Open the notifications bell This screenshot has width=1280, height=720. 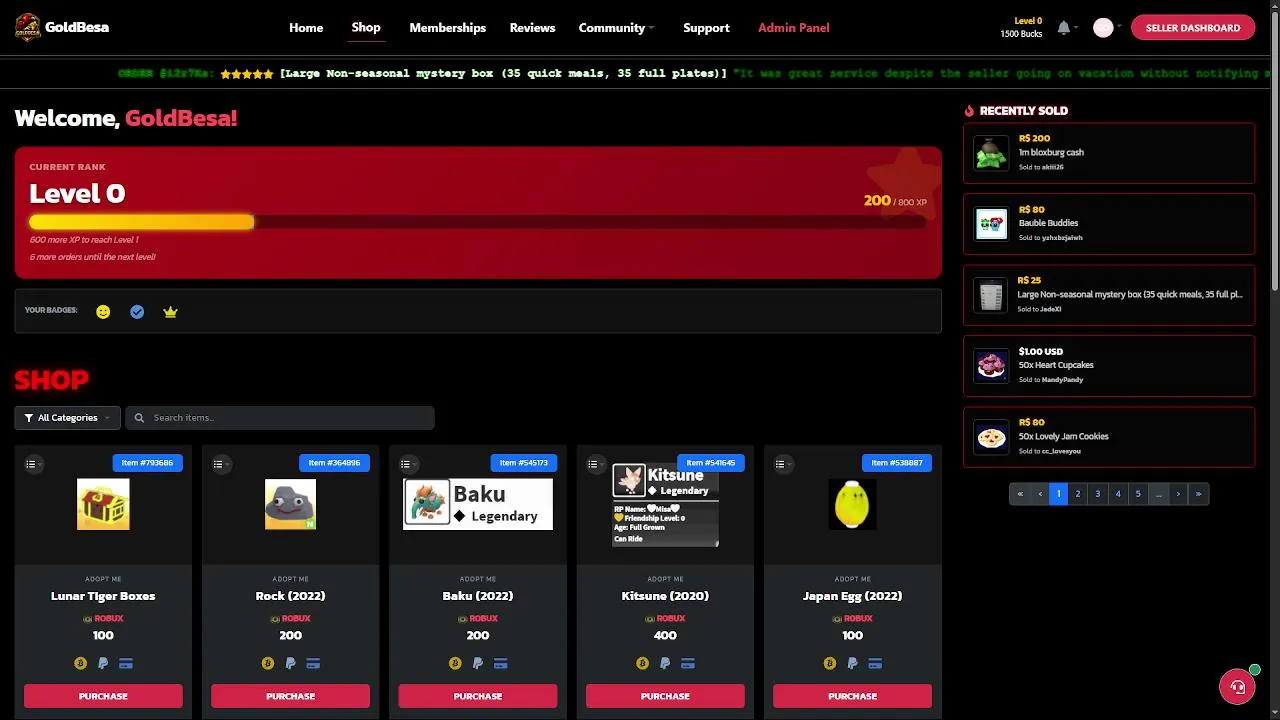point(1063,28)
